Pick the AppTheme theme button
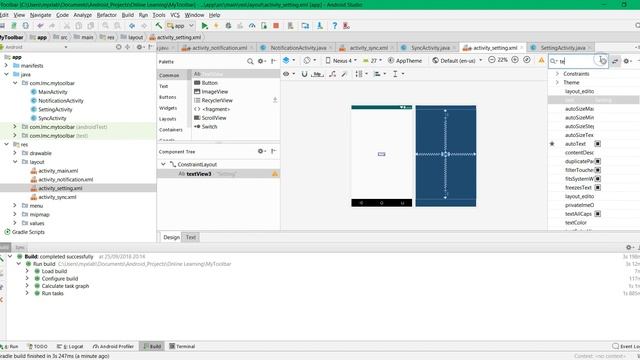The width and height of the screenshot is (640, 360). [405, 60]
